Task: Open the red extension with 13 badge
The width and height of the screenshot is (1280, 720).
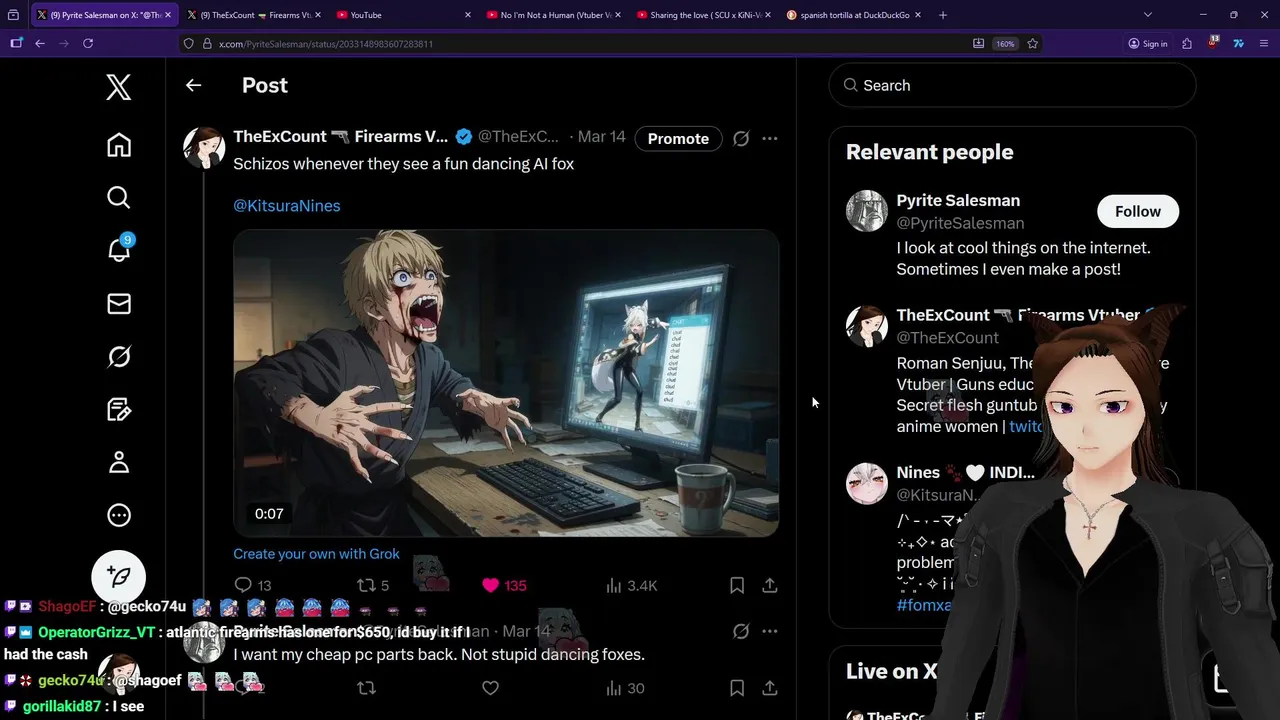Action: click(1212, 43)
